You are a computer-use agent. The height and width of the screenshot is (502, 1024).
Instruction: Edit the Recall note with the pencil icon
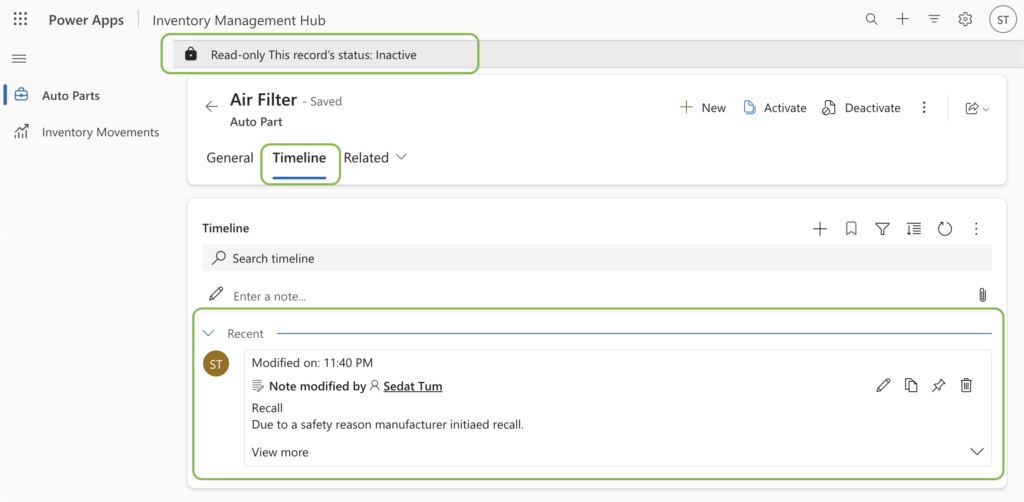(883, 385)
